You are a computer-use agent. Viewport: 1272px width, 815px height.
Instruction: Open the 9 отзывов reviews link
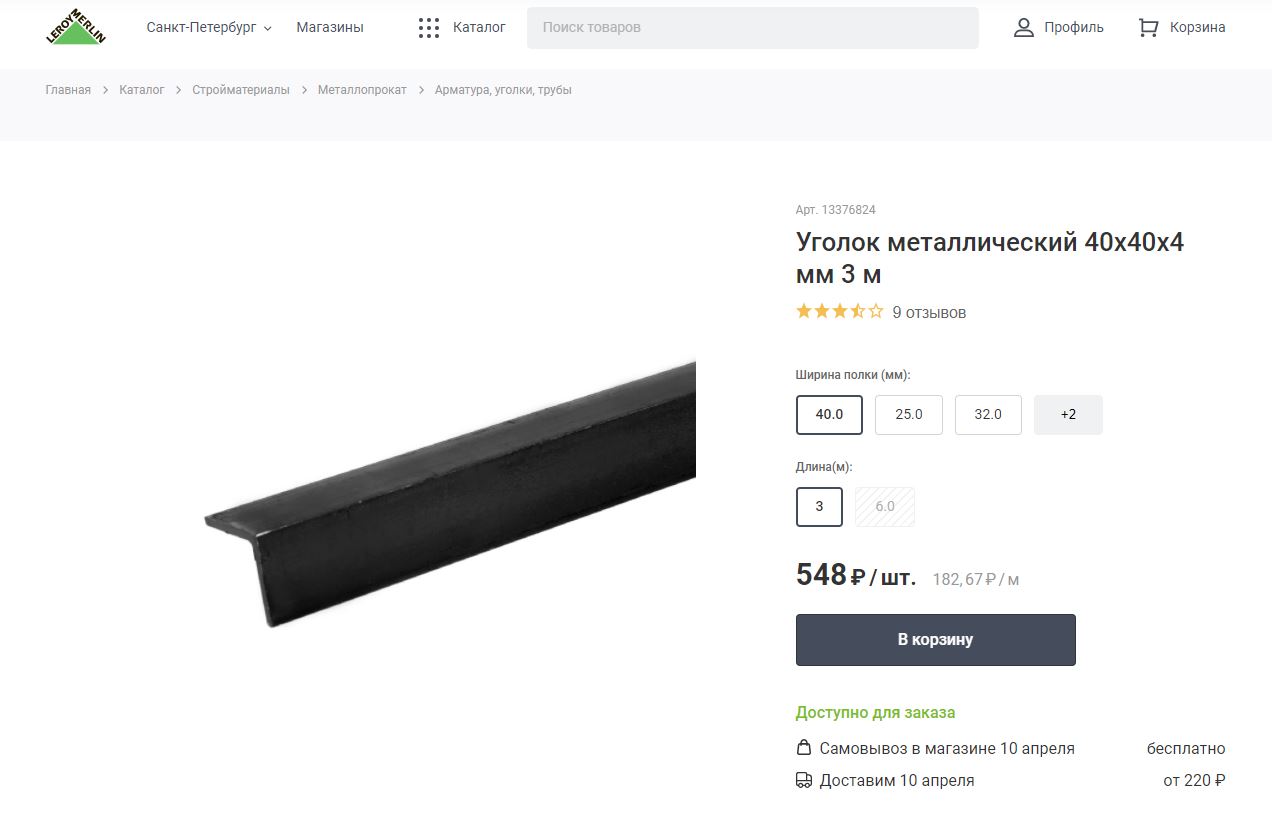(x=929, y=312)
